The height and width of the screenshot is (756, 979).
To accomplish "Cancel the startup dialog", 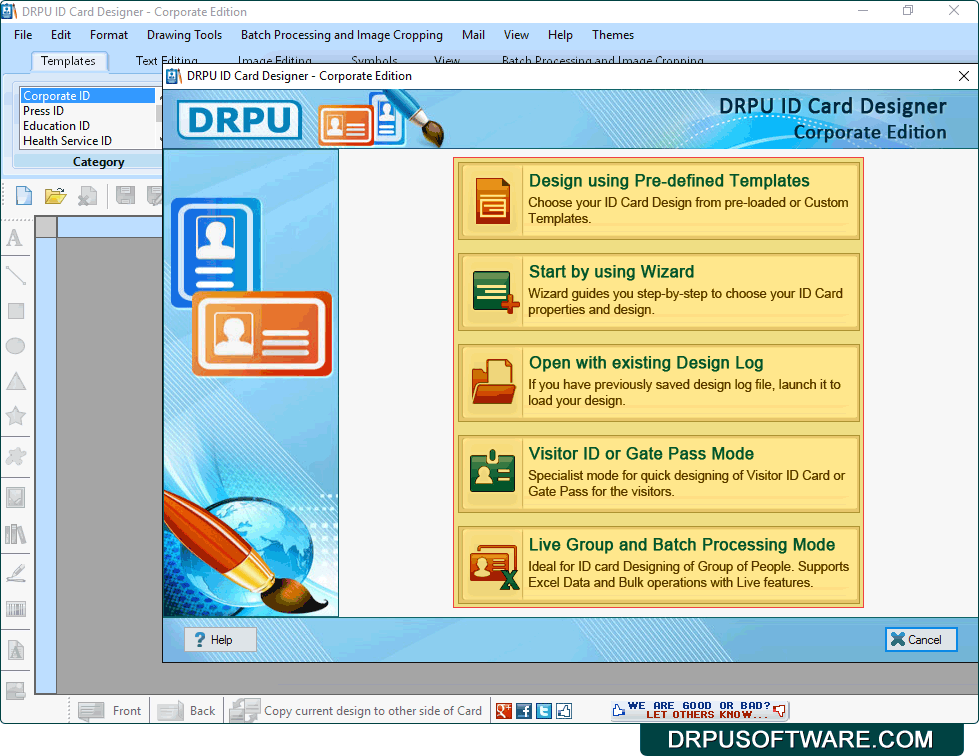I will 921,639.
